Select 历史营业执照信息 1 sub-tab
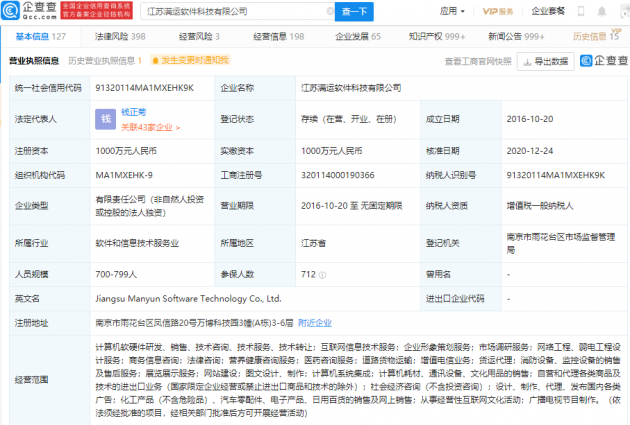630x425 pixels. [105, 61]
